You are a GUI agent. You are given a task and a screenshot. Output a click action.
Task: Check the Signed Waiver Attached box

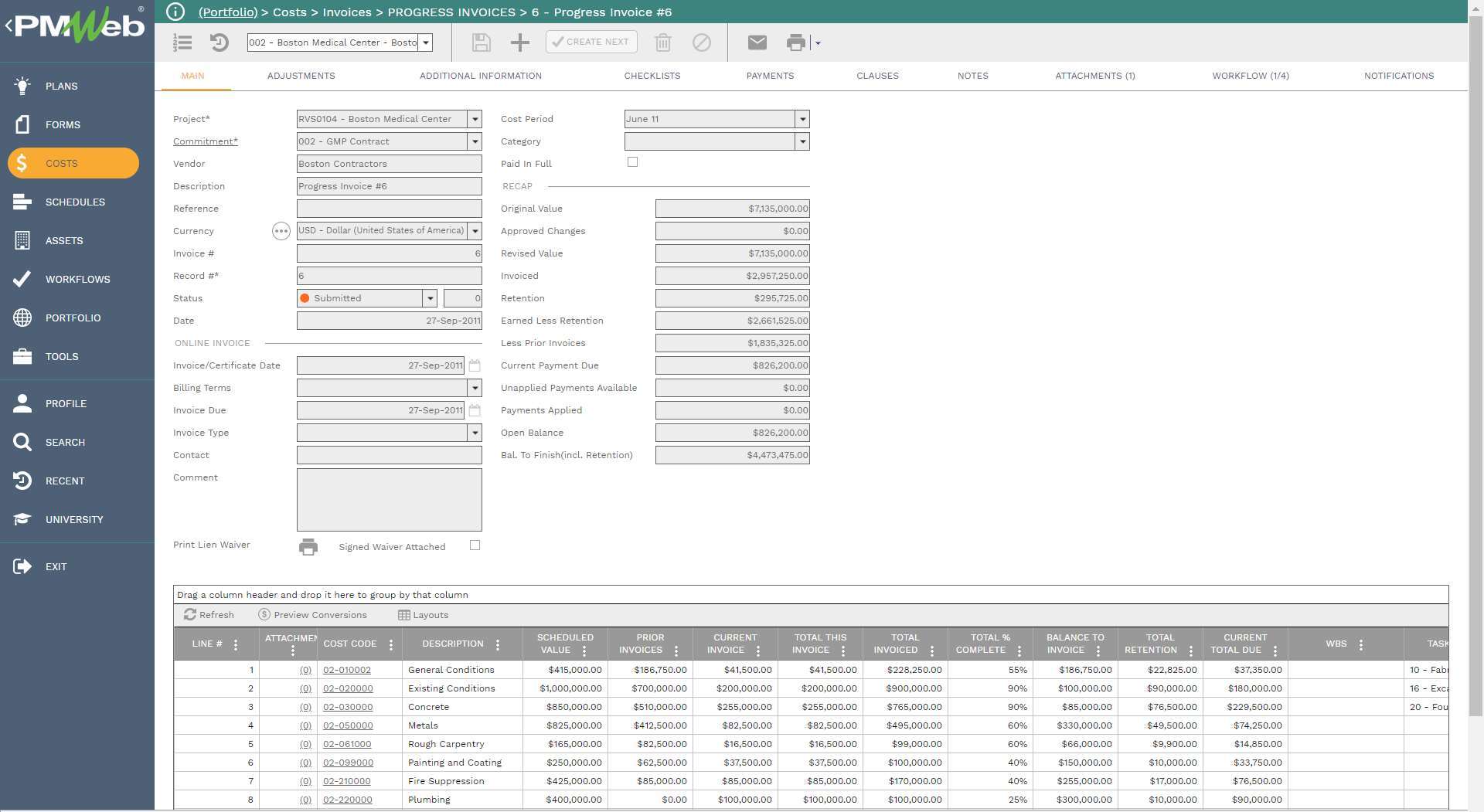[x=475, y=545]
